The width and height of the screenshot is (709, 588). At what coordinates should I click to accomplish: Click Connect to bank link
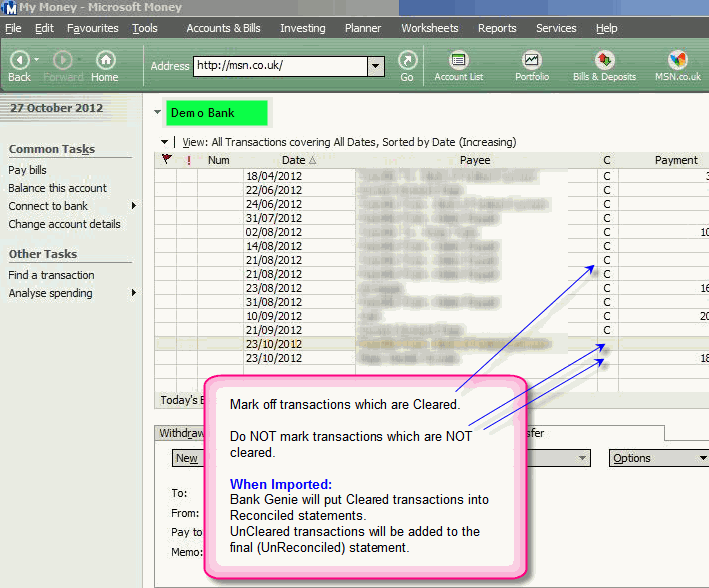click(x=48, y=206)
